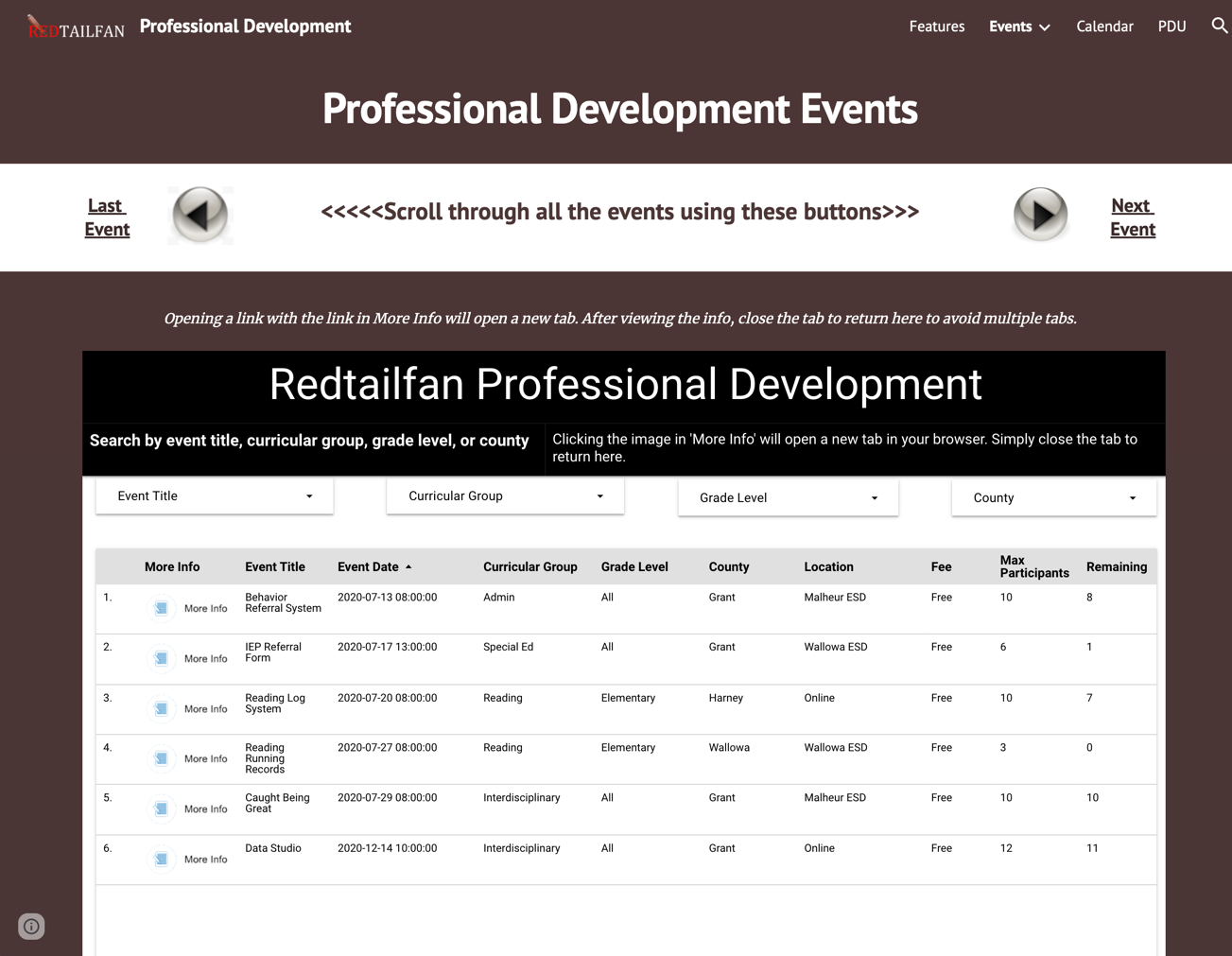Expand the County filter dropdown
The height and width of the screenshot is (956, 1232).
(1053, 497)
